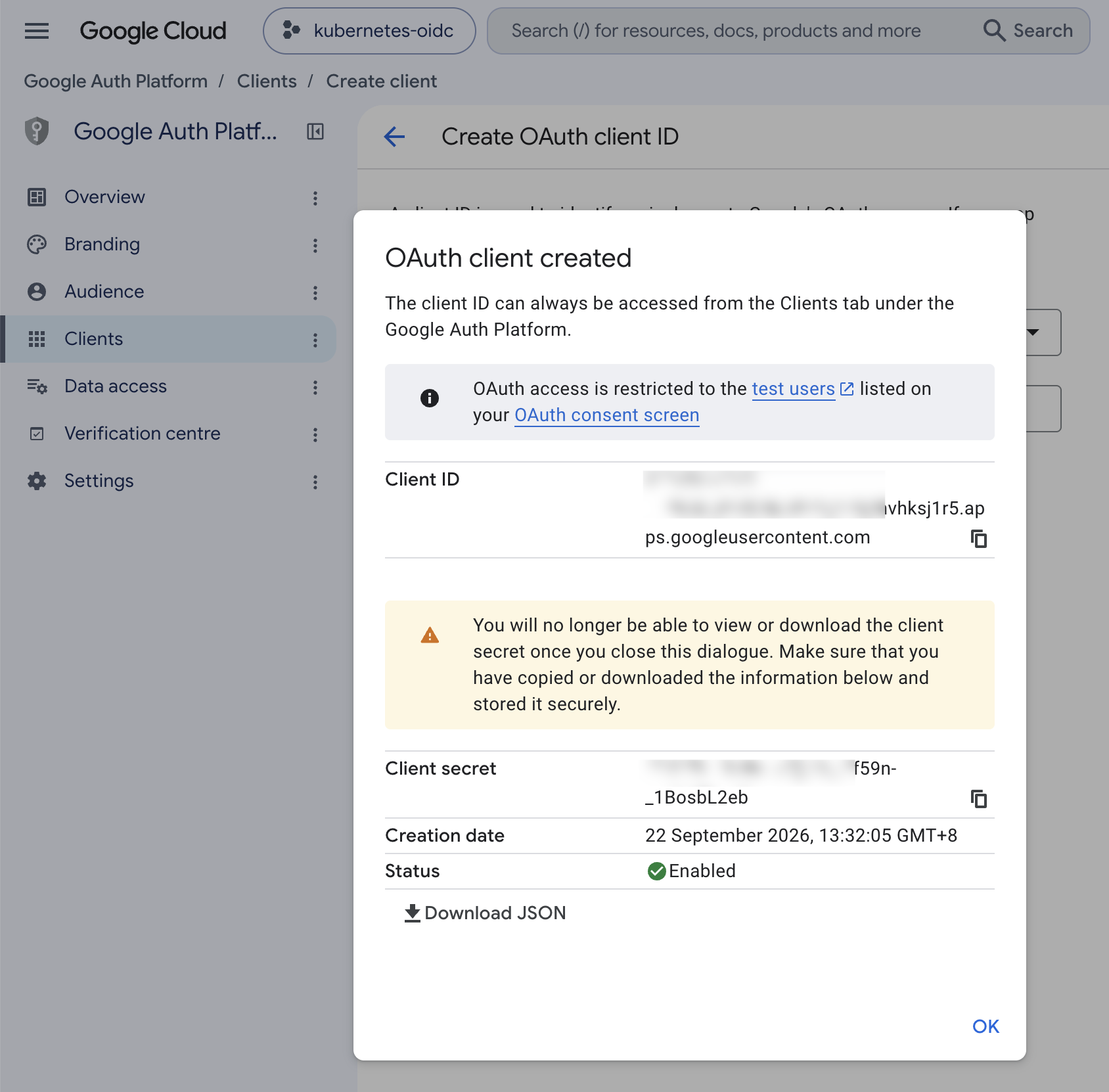Click the Client ID value text
Image resolution: width=1109 pixels, height=1092 pixels.
815,509
